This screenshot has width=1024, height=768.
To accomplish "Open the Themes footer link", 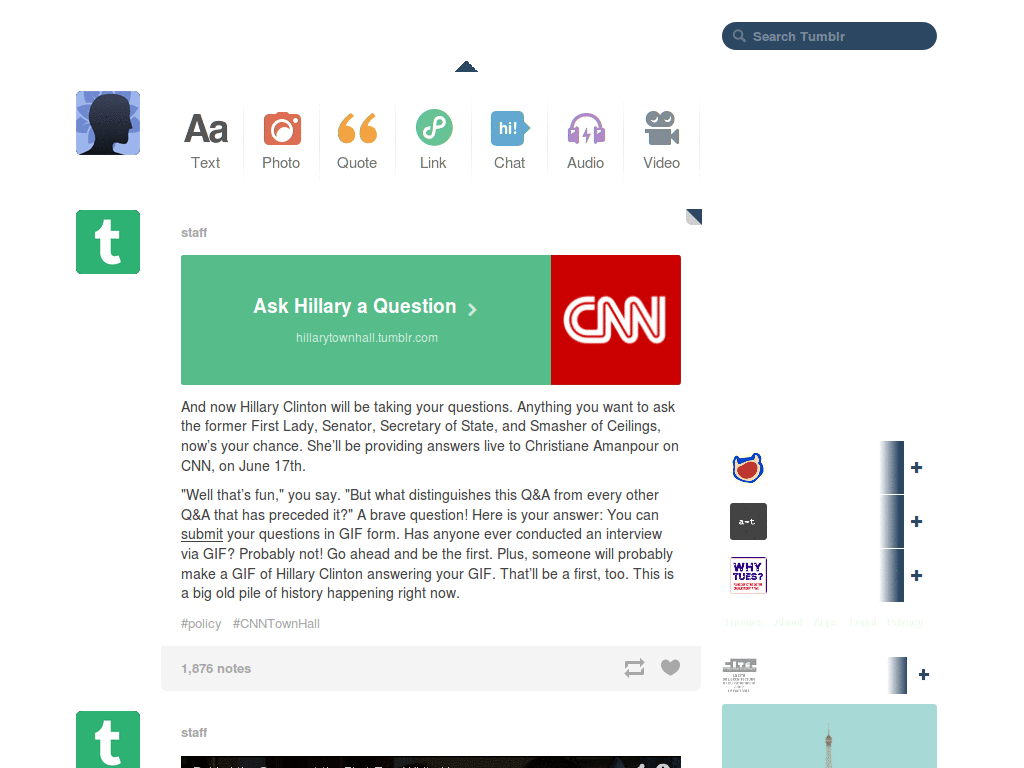I will coord(743,622).
